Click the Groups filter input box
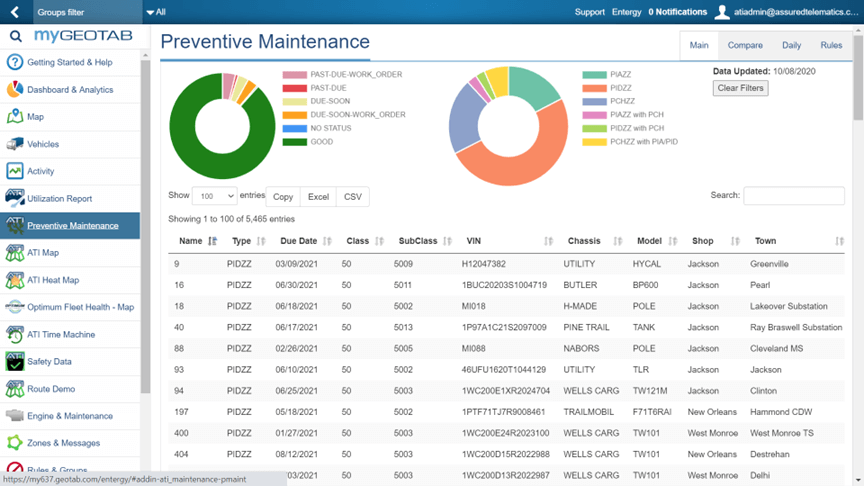The image size is (864, 486). (x=88, y=12)
